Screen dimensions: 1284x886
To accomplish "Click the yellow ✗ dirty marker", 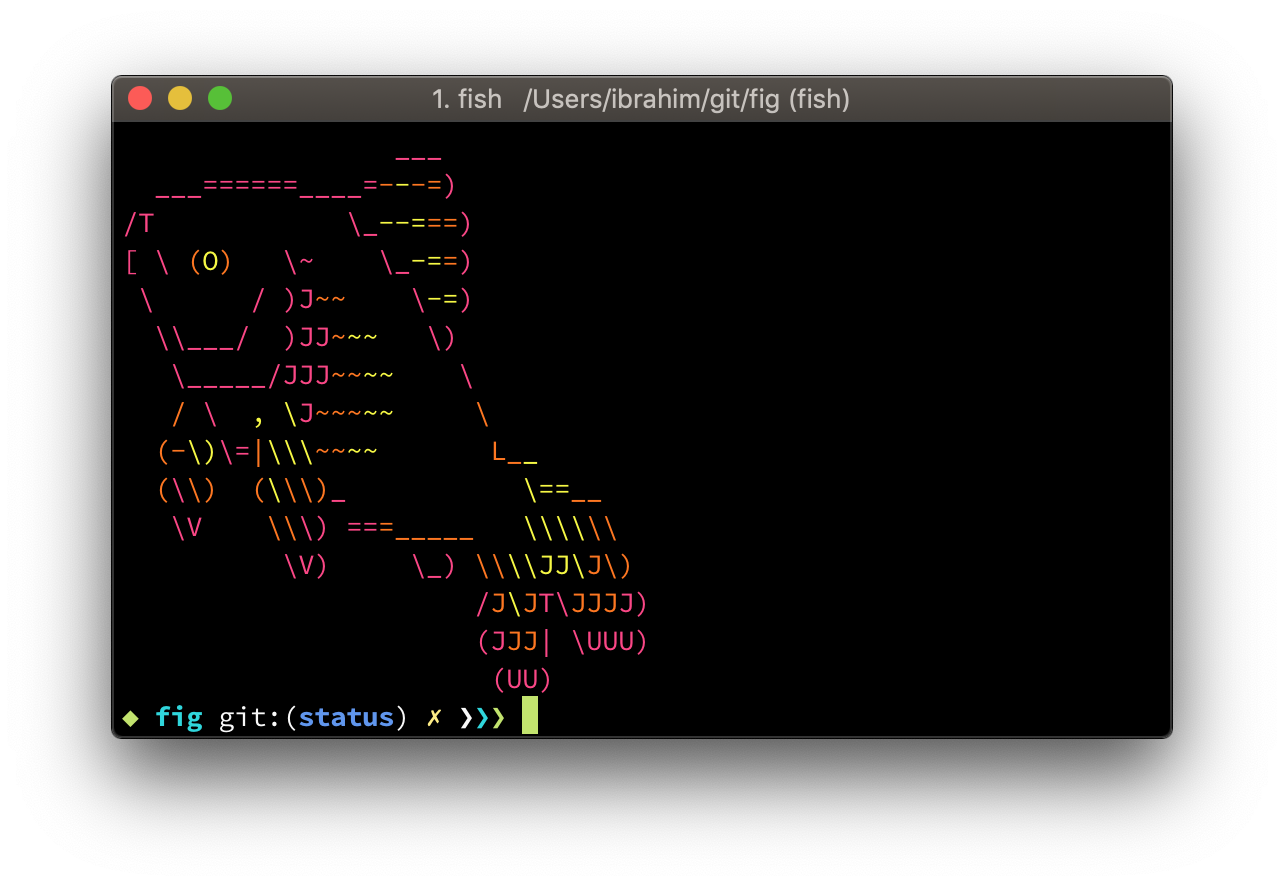I will coord(434,718).
